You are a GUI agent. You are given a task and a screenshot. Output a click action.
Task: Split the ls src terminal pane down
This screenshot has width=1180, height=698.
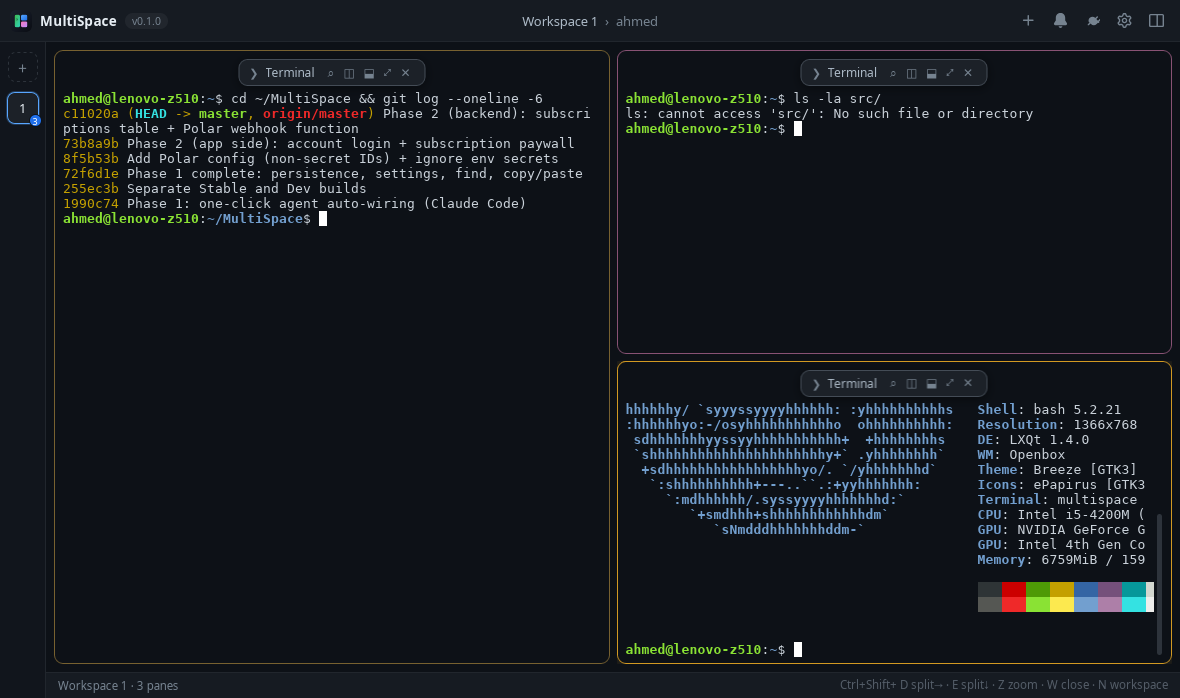931,73
